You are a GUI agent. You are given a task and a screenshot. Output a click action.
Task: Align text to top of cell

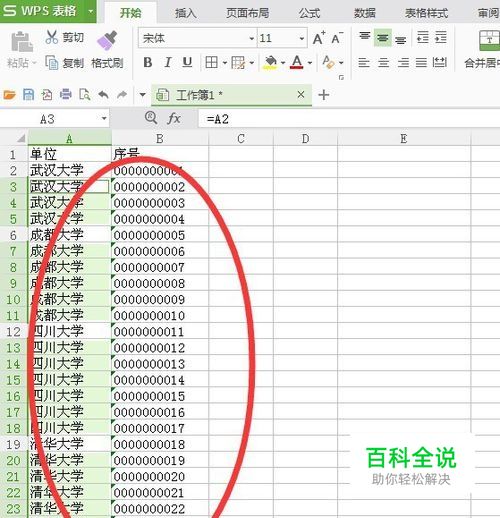[365, 36]
